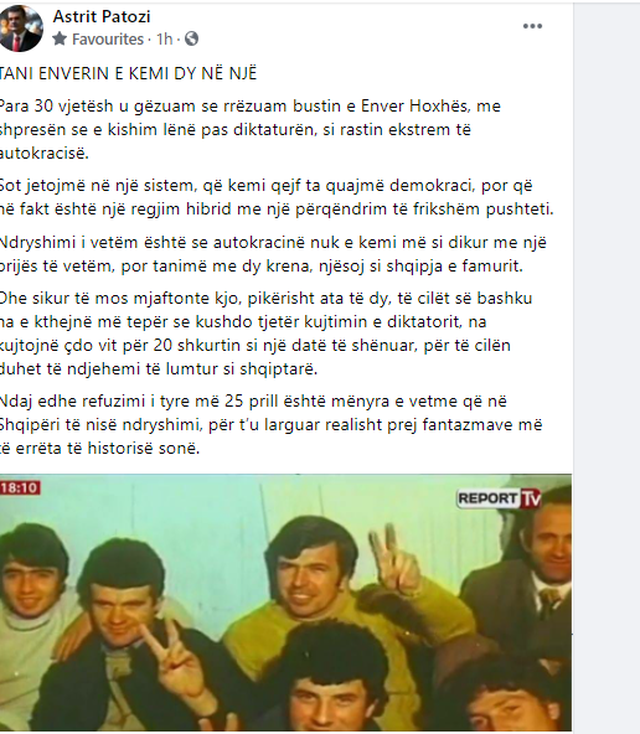640x734 pixels.
Task: Click the paragraph starting Ndryshimi i vetëm
Action: 273,254
